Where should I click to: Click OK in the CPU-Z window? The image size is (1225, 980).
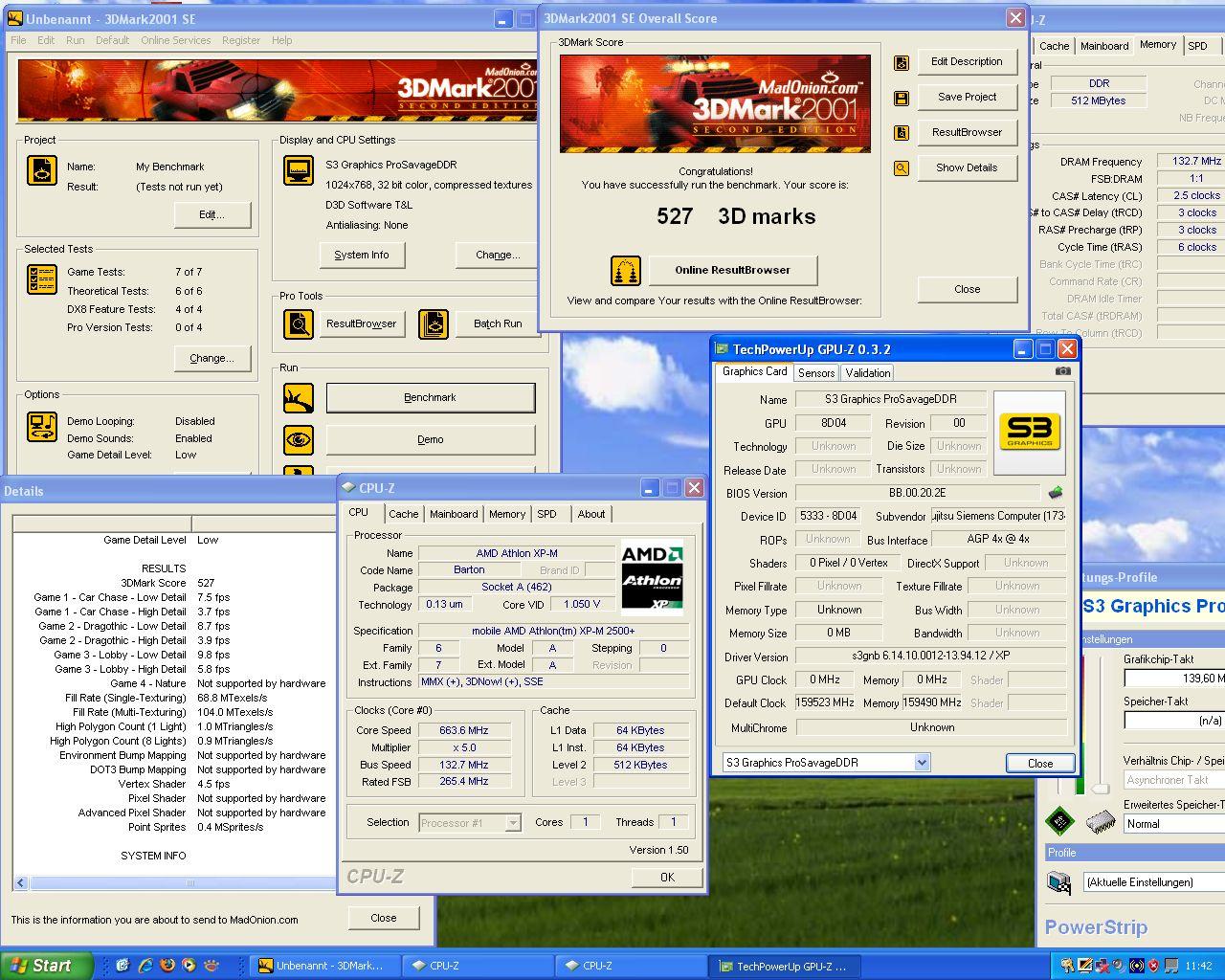[667, 877]
